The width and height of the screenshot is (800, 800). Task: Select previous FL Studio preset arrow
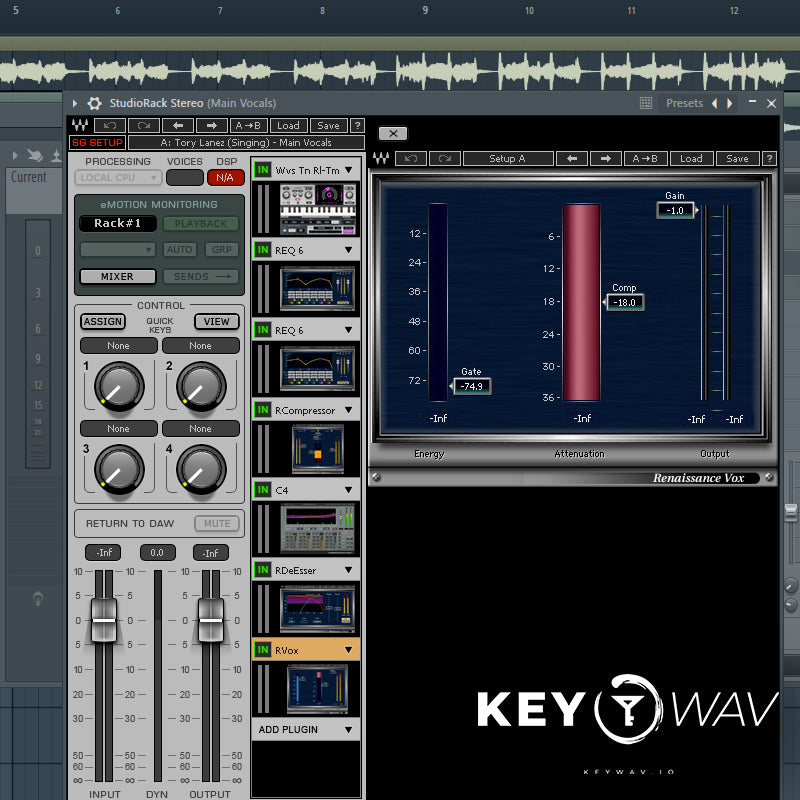715,104
